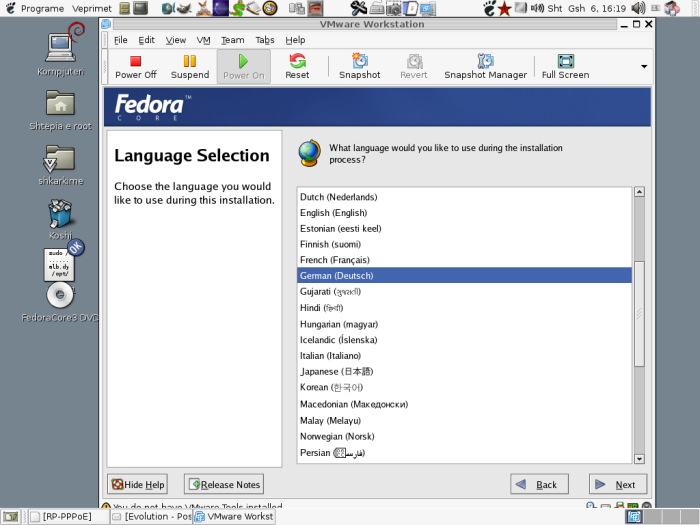Select Hindi language entry

[464, 308]
